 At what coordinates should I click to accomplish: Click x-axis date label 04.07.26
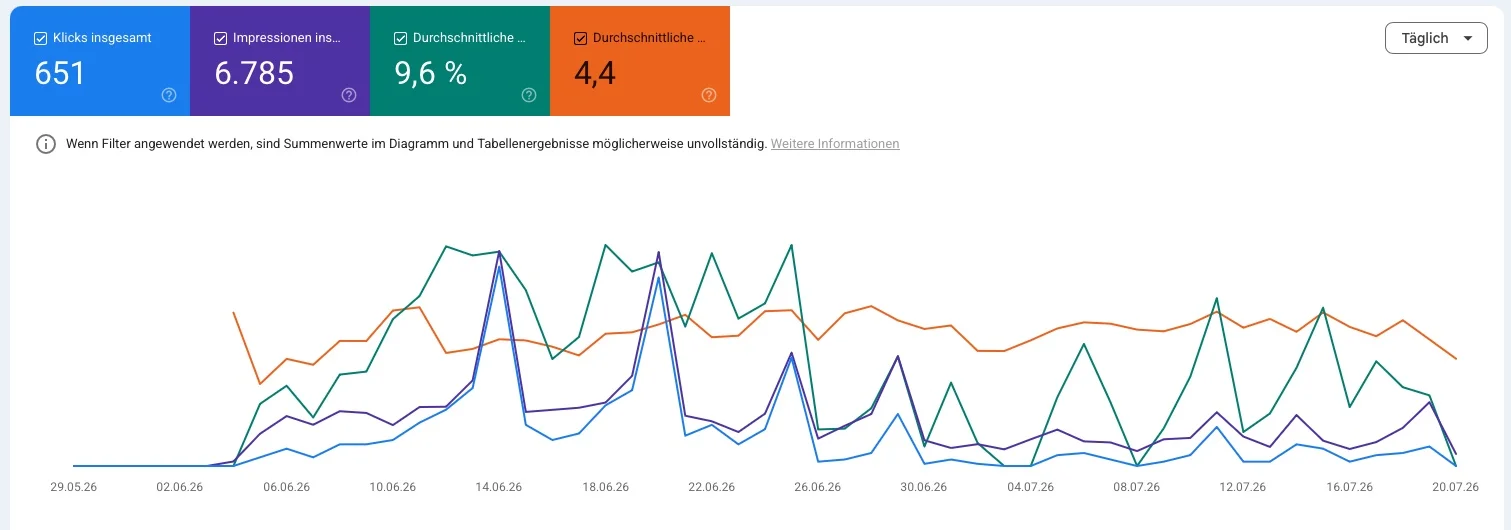(1031, 487)
